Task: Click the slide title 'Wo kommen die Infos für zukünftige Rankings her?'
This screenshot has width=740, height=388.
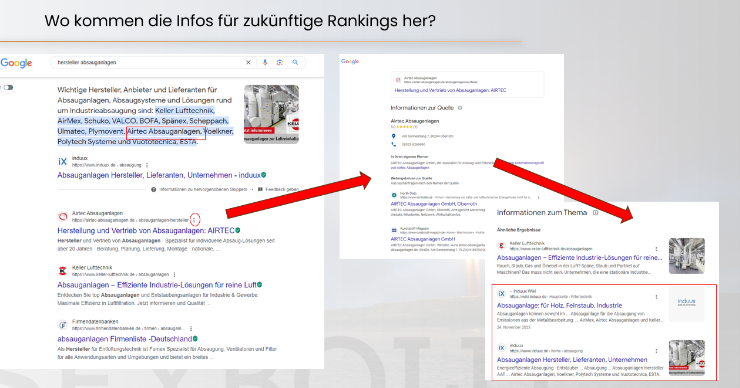Action: pyautogui.click(x=240, y=21)
